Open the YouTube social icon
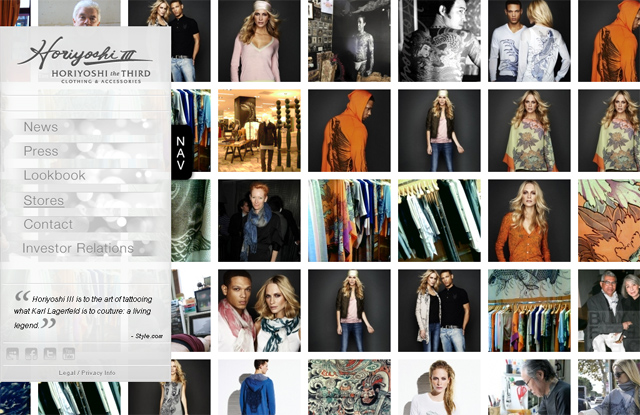The height and width of the screenshot is (415, 640). 69,353
